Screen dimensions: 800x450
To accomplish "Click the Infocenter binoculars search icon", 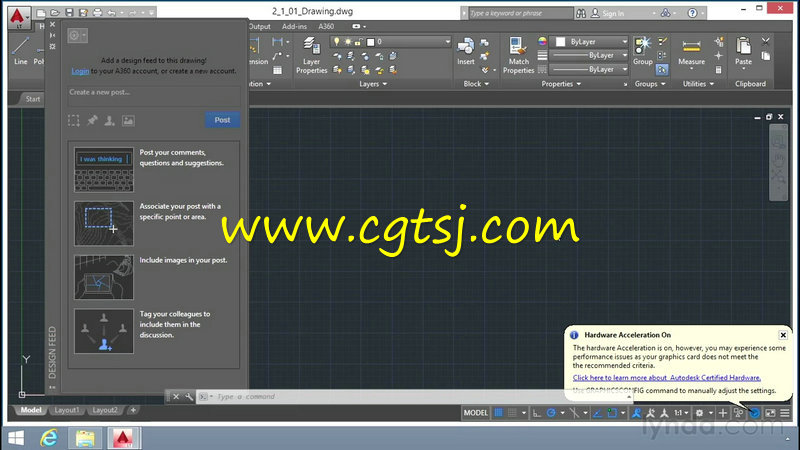I will click(x=581, y=13).
